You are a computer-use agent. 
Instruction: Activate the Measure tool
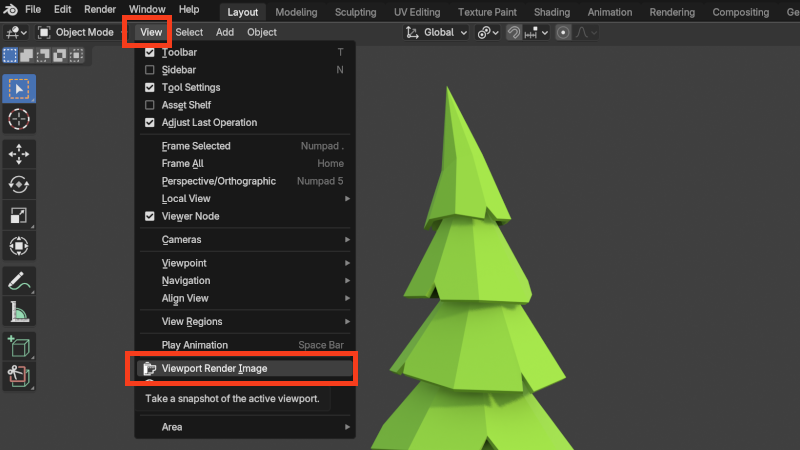[x=19, y=311]
